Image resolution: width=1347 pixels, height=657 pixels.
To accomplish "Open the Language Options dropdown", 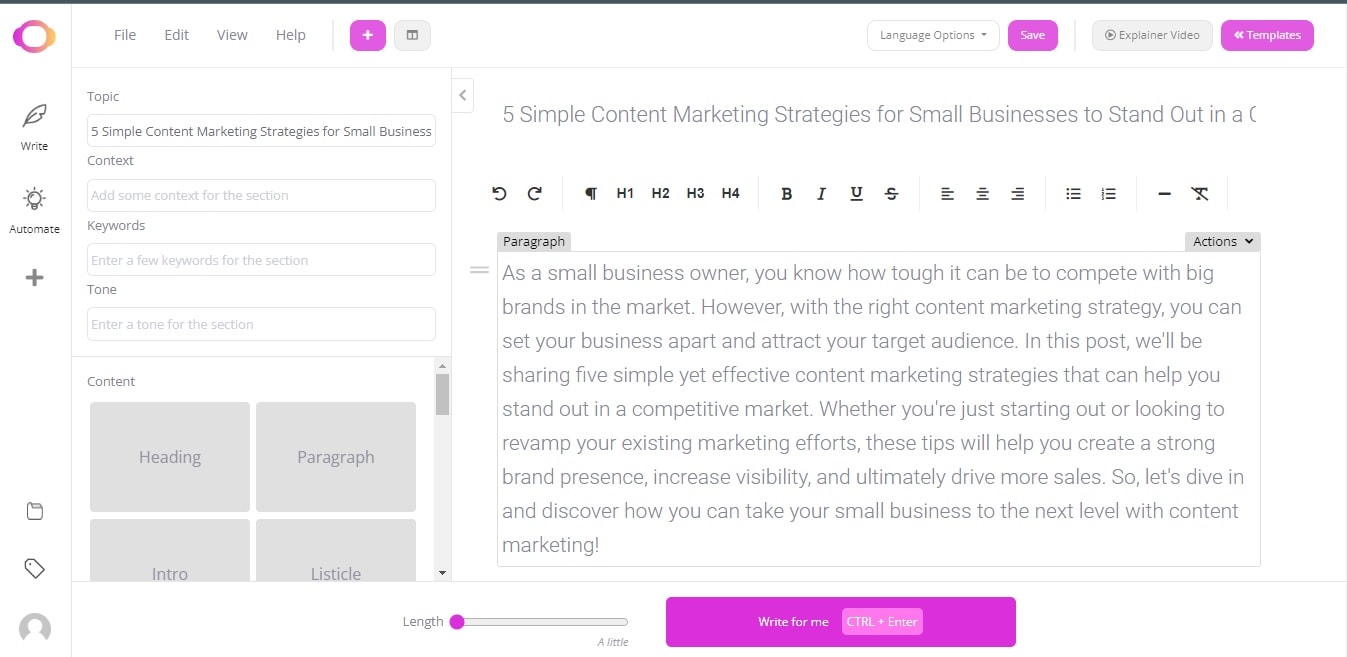I will coord(933,35).
